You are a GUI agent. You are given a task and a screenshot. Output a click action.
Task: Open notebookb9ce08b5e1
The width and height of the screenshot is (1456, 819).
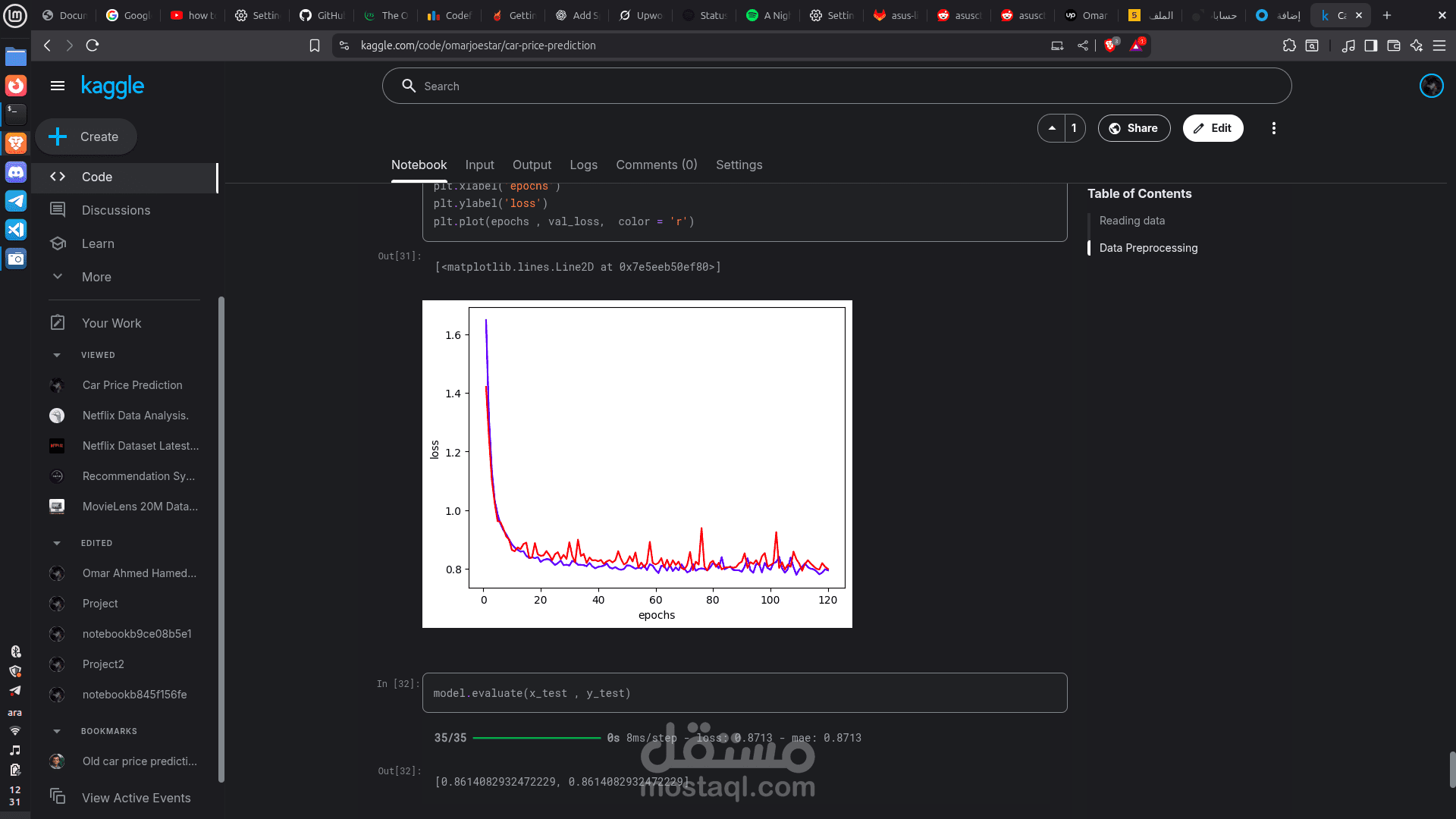coord(136,634)
